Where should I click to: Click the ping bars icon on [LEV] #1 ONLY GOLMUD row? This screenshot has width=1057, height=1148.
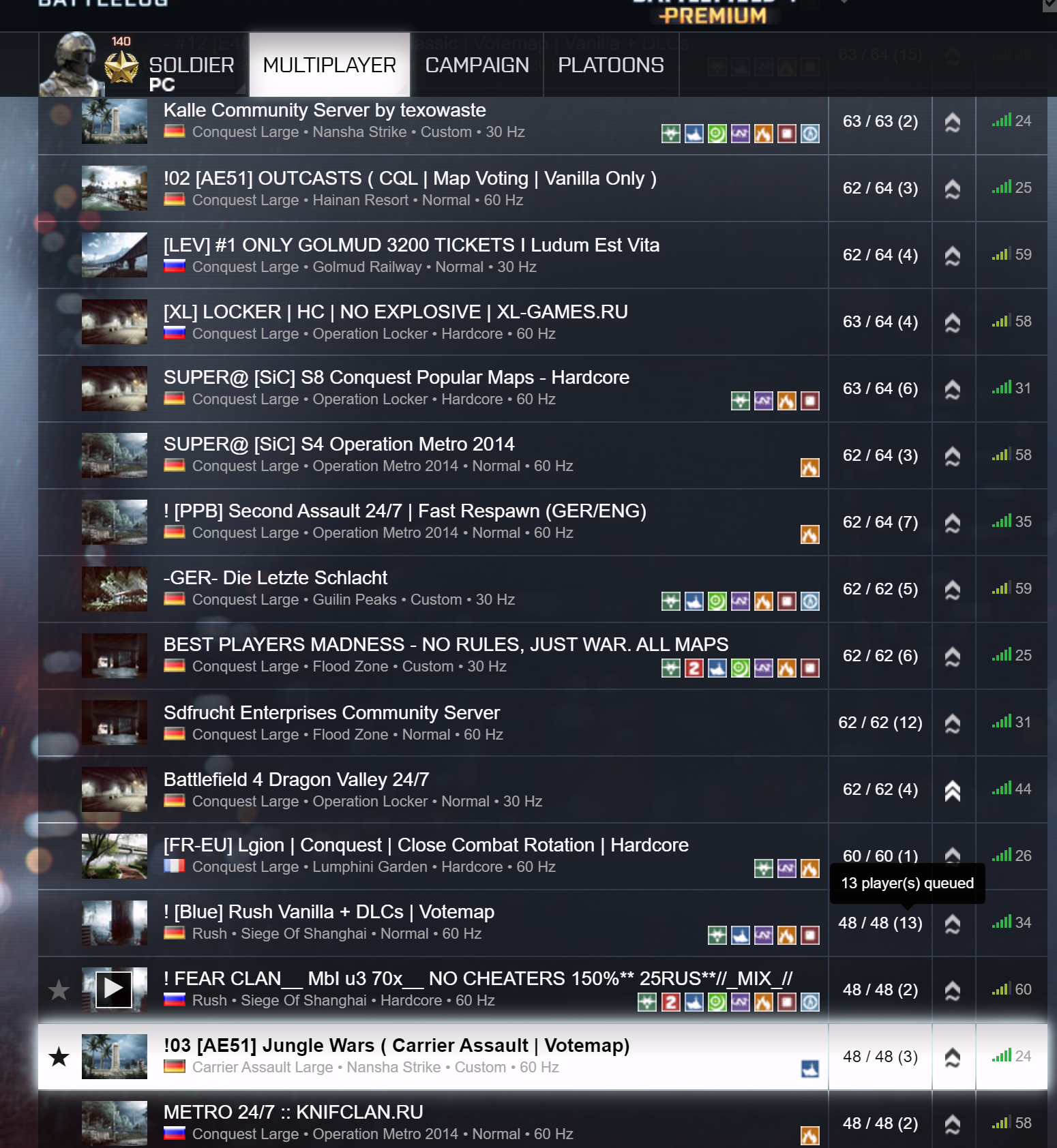pos(1000,254)
